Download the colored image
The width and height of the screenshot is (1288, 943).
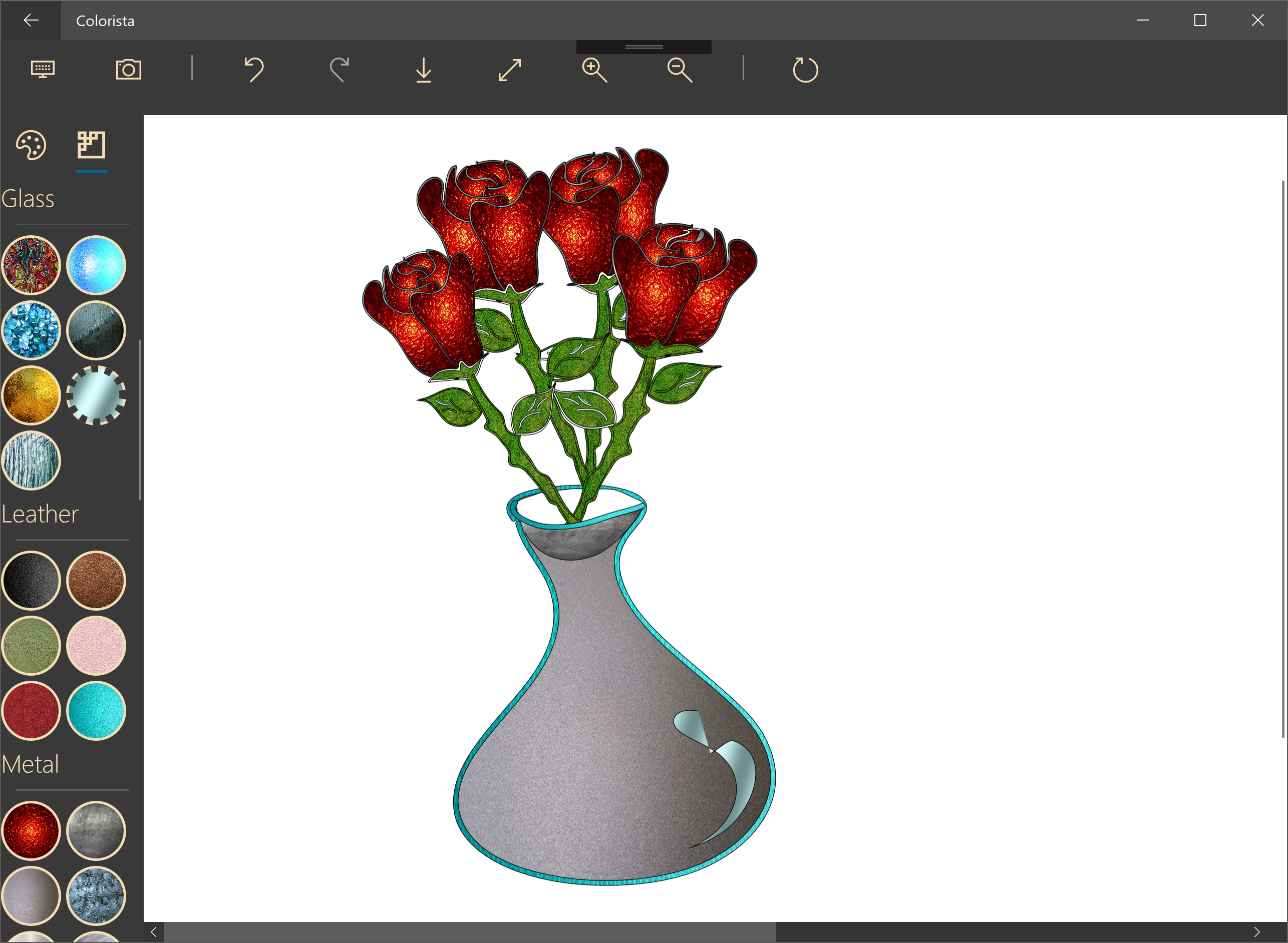click(424, 70)
